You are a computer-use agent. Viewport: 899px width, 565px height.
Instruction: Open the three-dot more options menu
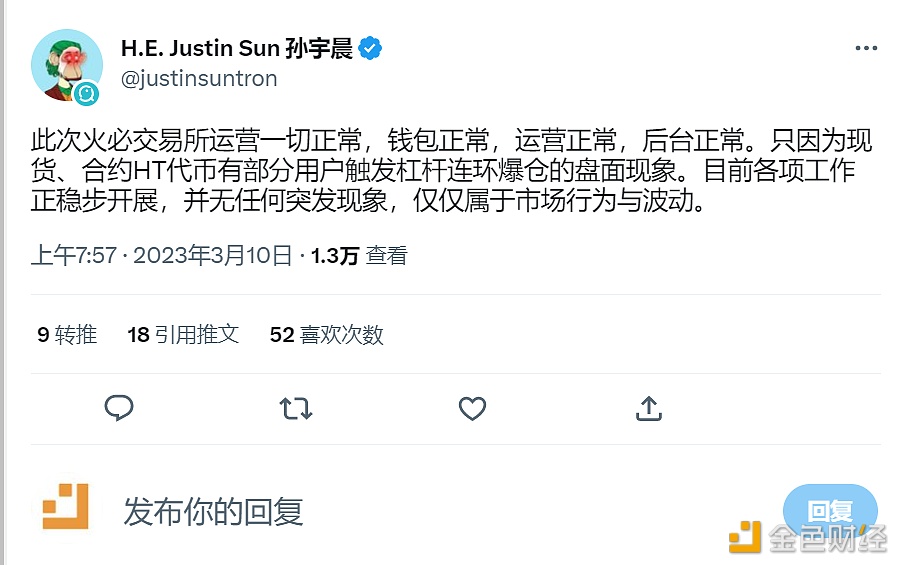click(x=866, y=49)
